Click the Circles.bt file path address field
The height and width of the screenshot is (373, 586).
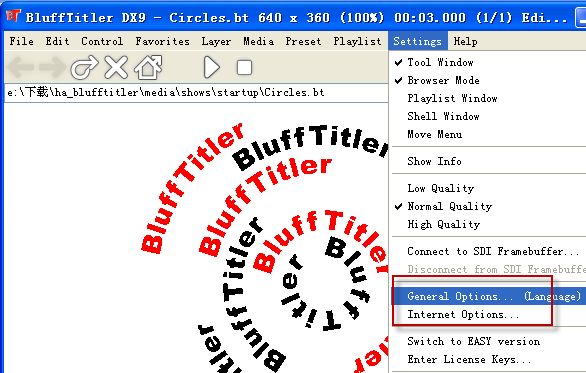coord(196,93)
